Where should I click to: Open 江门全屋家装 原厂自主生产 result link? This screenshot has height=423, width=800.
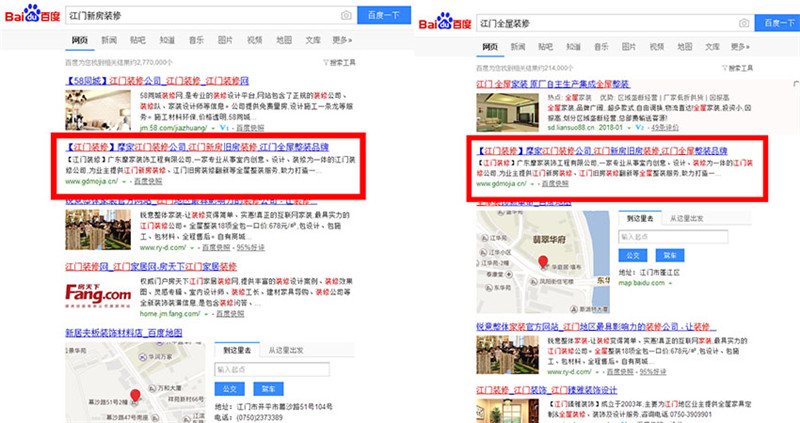(553, 84)
